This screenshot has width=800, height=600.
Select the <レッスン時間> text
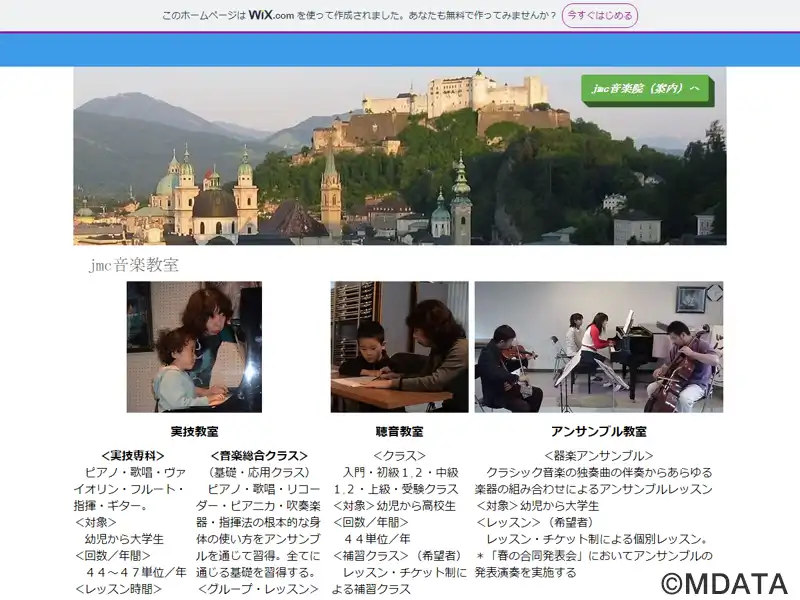118,589
